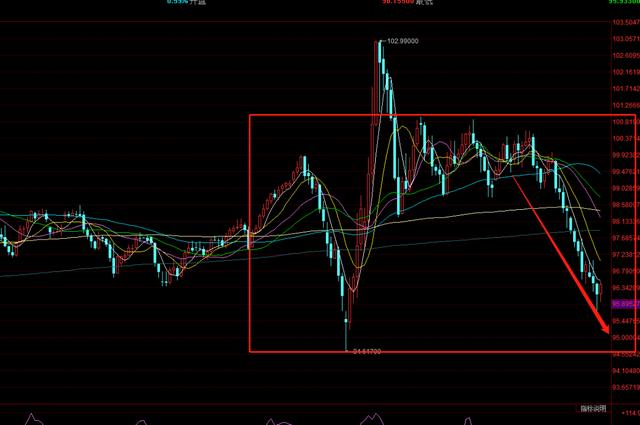Click the 103.05 price axis label
Image resolution: width=640 pixels, height=425 pixels.
click(626, 39)
